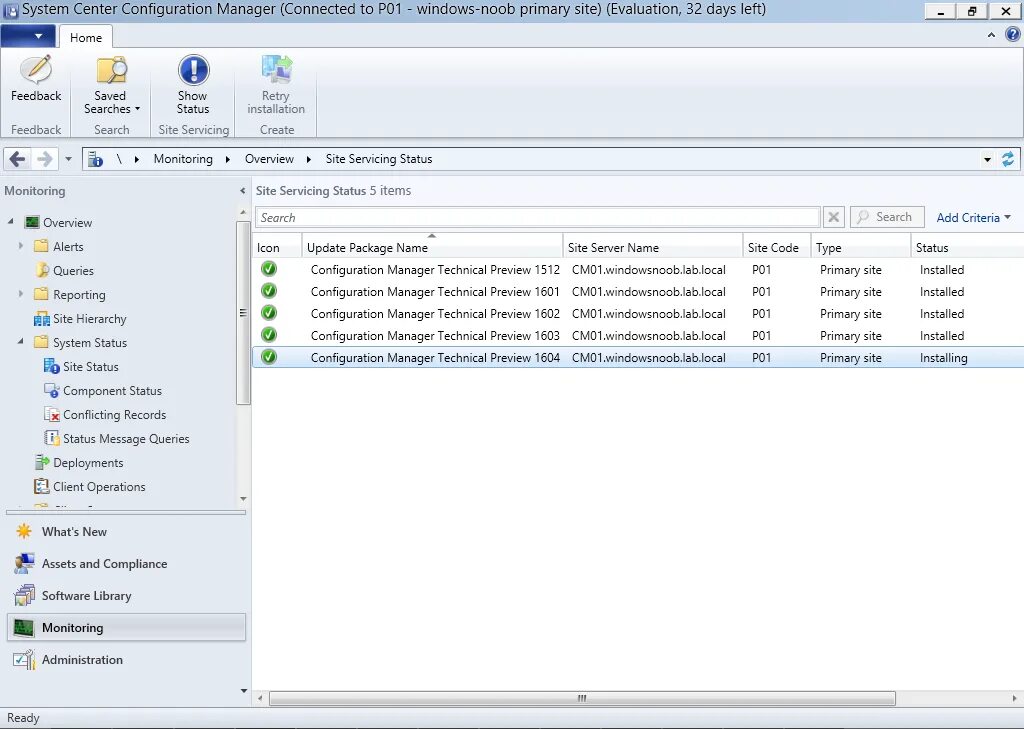Go forward with the navigation arrow
Viewport: 1024px width, 729px height.
pyautogui.click(x=44, y=159)
